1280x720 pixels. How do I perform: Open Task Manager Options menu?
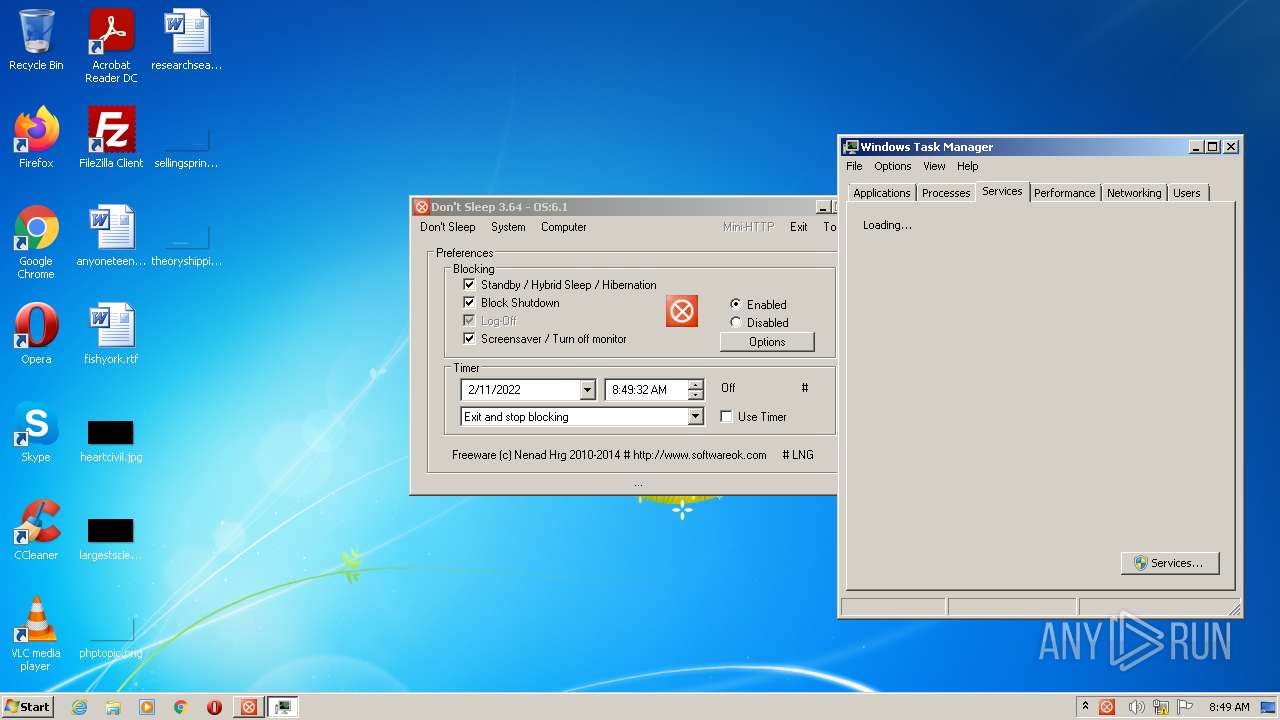(x=893, y=166)
